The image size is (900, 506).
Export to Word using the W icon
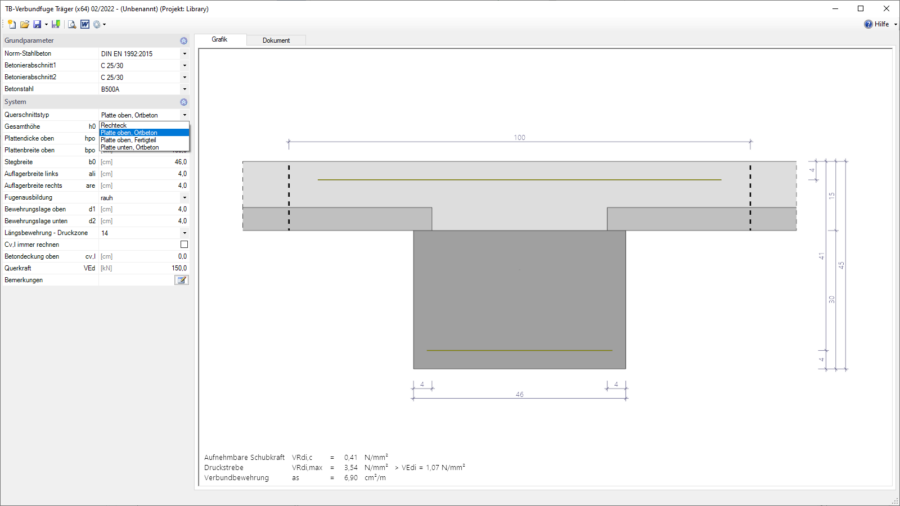85,24
